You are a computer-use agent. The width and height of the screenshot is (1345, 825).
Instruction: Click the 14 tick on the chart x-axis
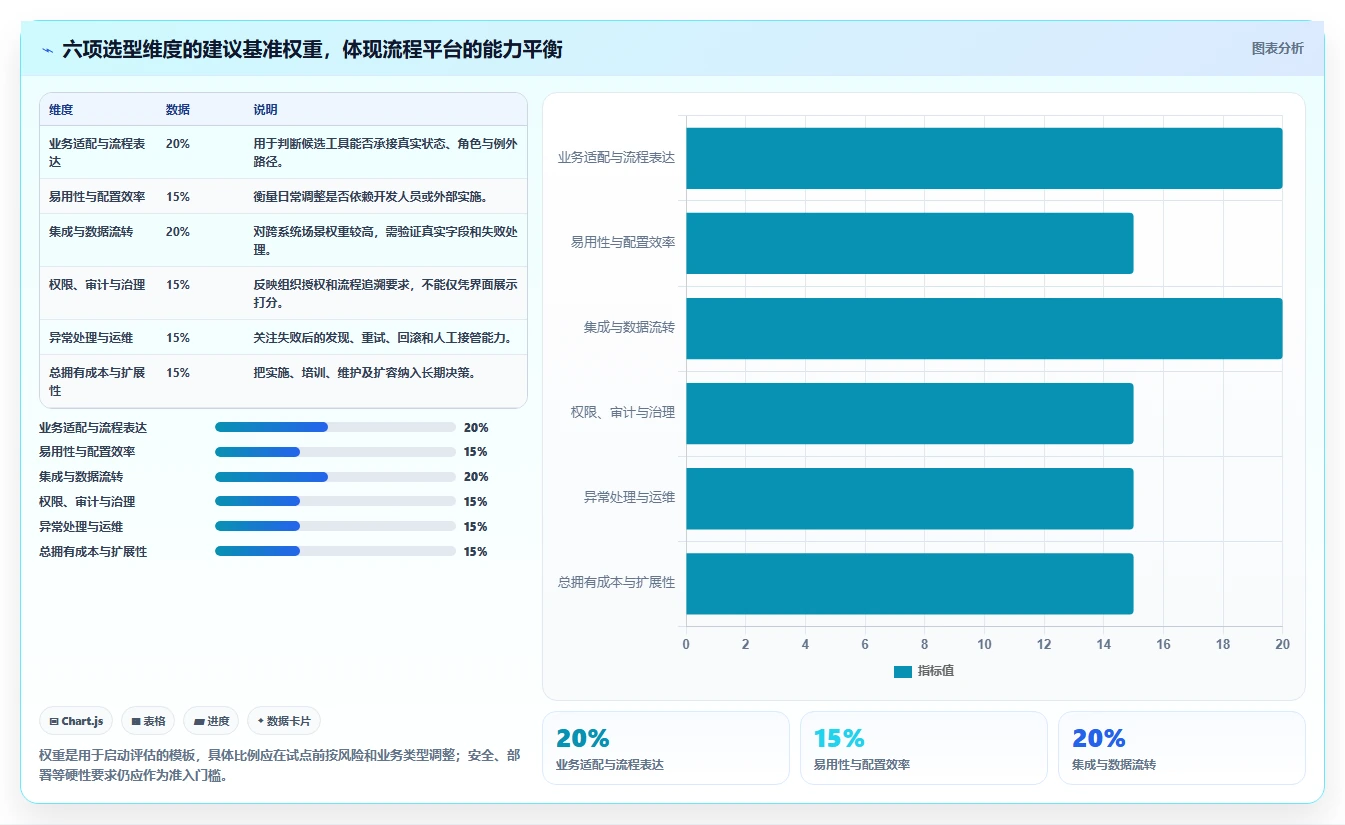click(1104, 645)
